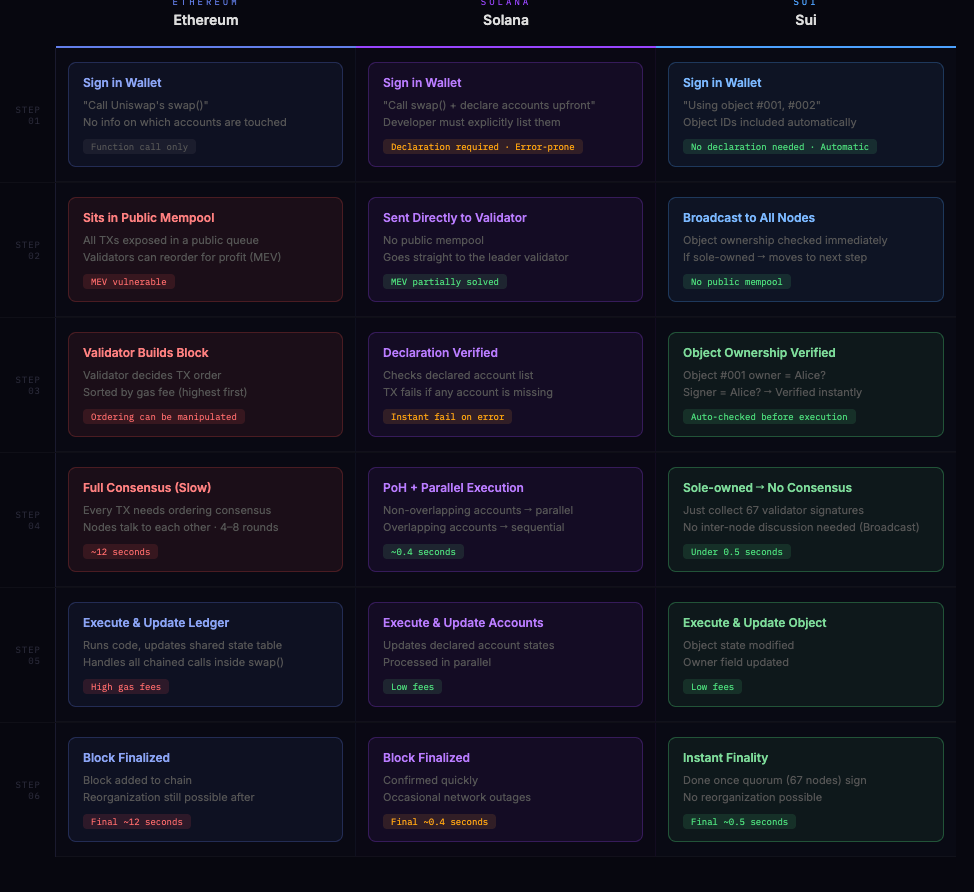Click the 'STEP 01' row label
Viewport: 974px width, 892px height.
28,115
